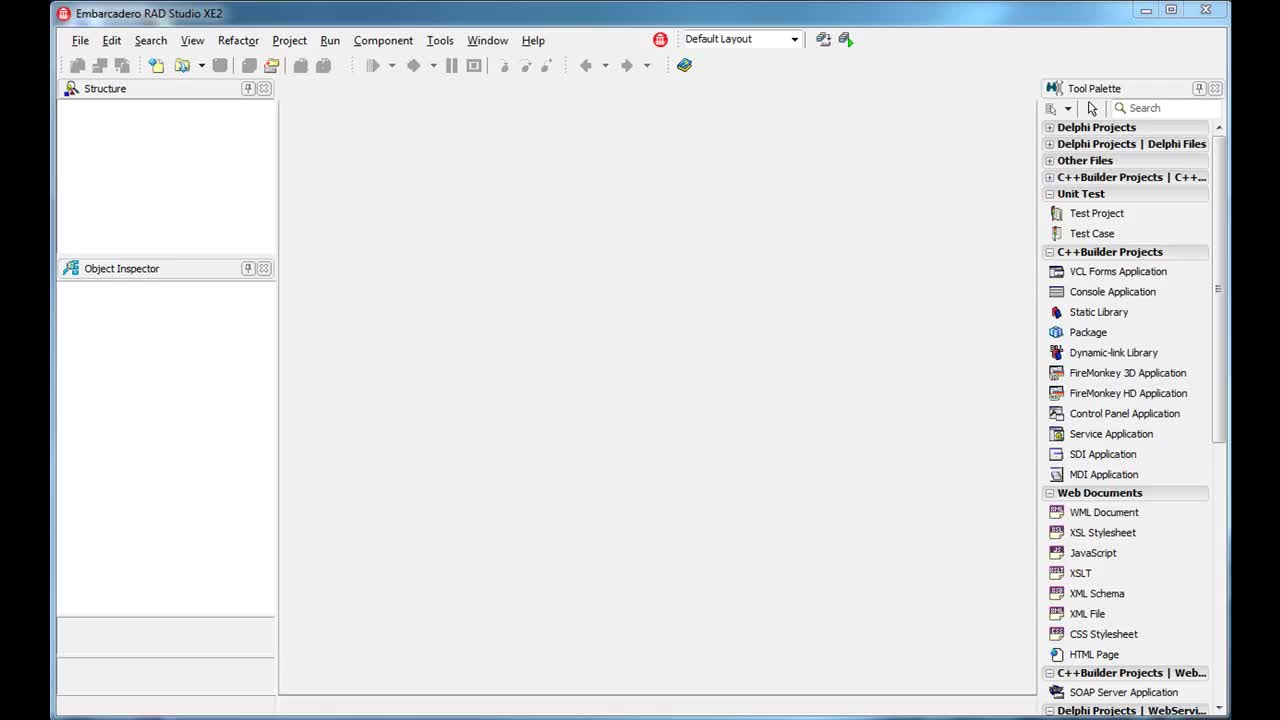Viewport: 1280px width, 720px height.
Task: Expand C++Builder Projects | C++... category
Action: pyautogui.click(x=1049, y=177)
